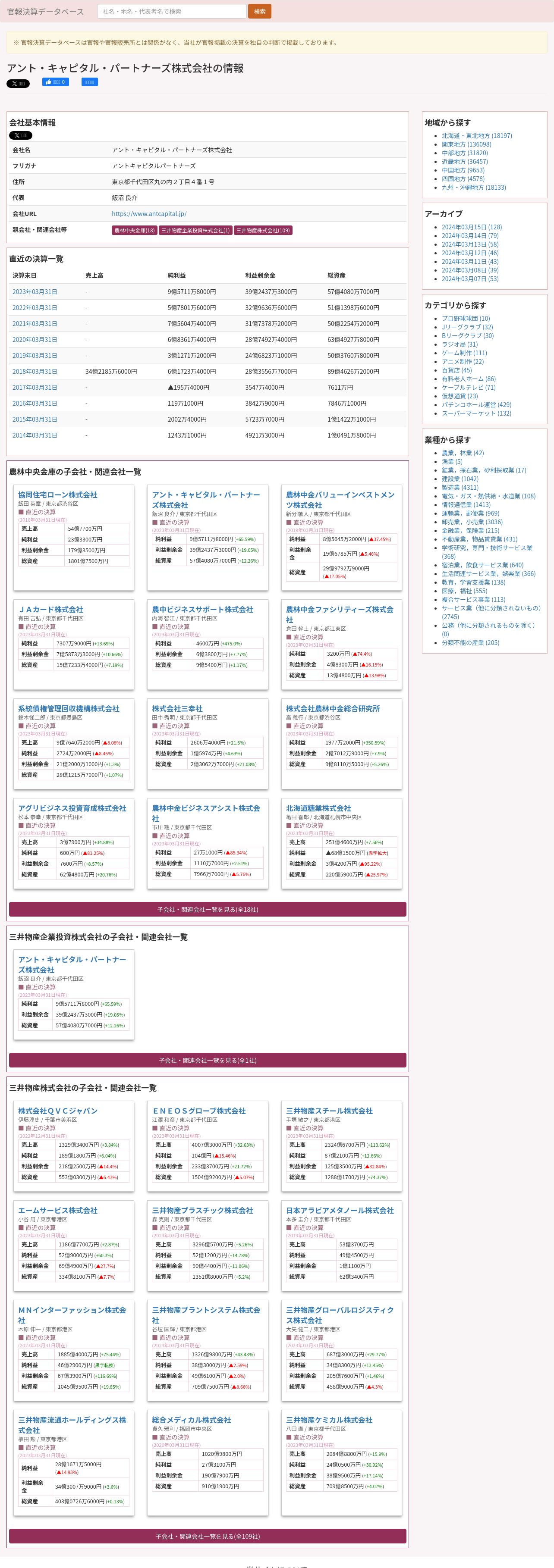Image resolution: width=554 pixels, height=1568 pixels.
Task: Browse 北海道・東北地方 (18197) region
Action: click(477, 136)
